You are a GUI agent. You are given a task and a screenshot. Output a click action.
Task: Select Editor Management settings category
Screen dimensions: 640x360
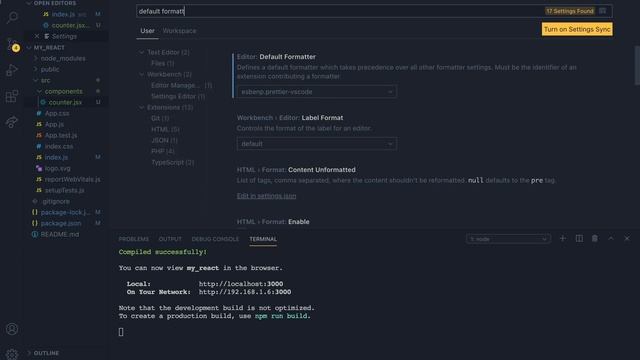[182, 85]
